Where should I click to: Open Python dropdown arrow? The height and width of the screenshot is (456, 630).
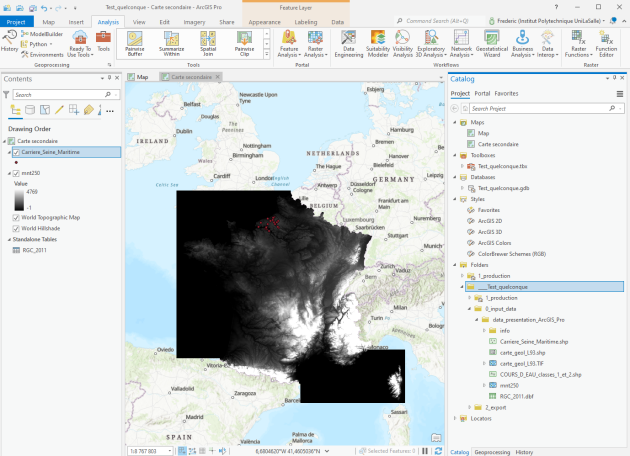click(x=51, y=44)
